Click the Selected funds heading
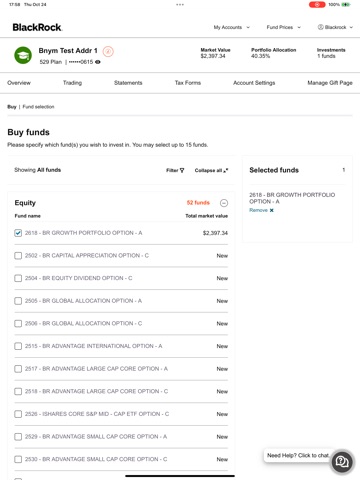Viewport: 360px width, 480px height. 274,170
